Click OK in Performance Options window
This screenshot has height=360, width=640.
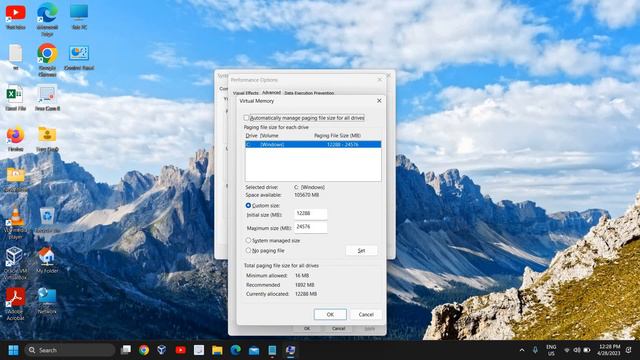(307, 328)
